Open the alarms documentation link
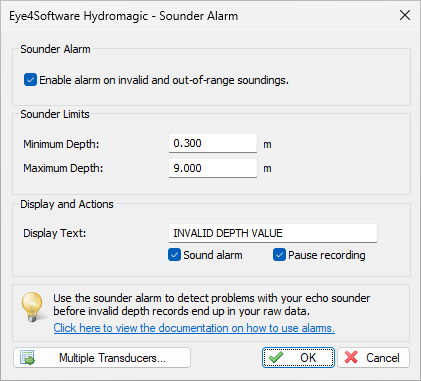 coord(194,328)
